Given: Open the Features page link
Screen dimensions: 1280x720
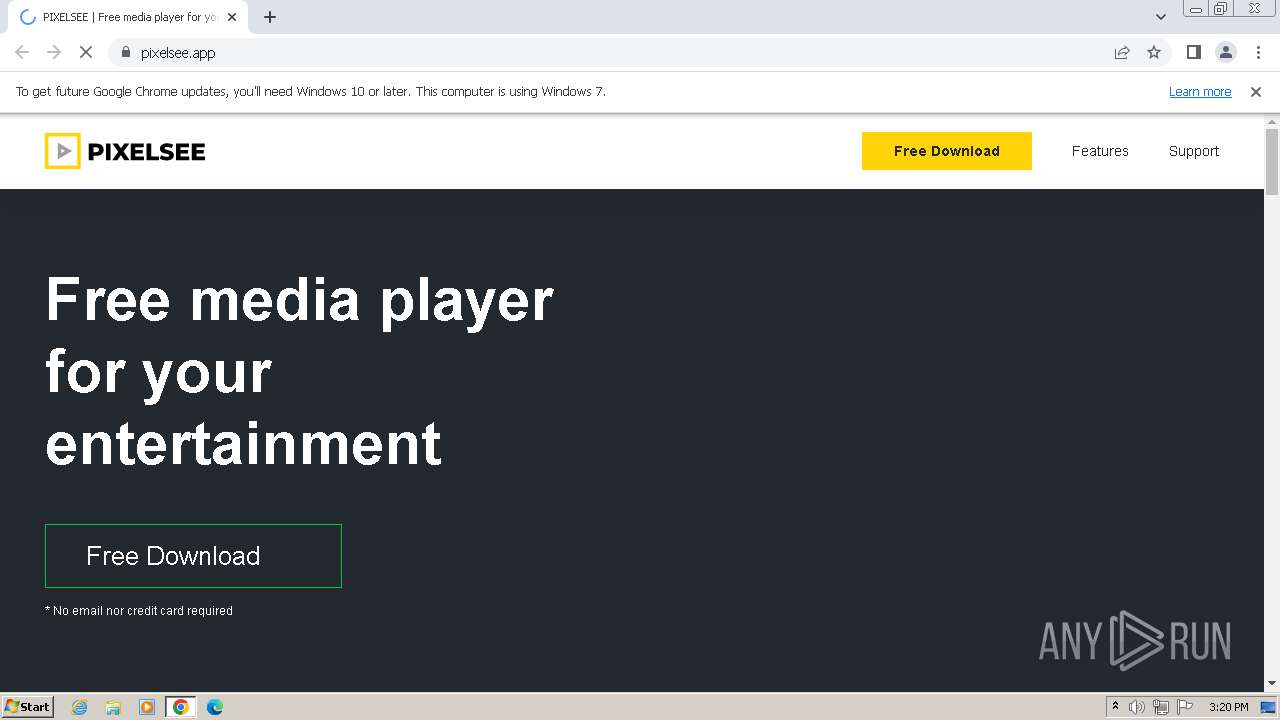Looking at the screenshot, I should [x=1100, y=151].
